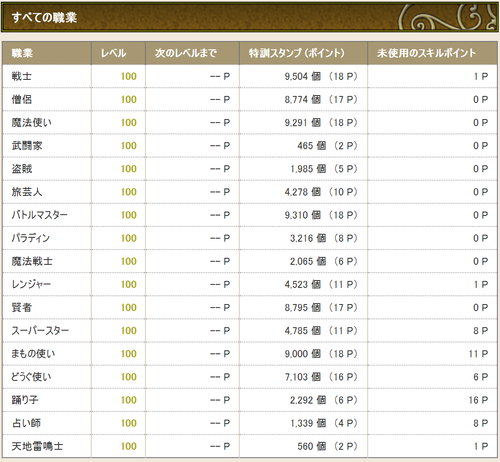The image size is (500, 462).
Task: Click the レベル column header
Action: [x=114, y=53]
